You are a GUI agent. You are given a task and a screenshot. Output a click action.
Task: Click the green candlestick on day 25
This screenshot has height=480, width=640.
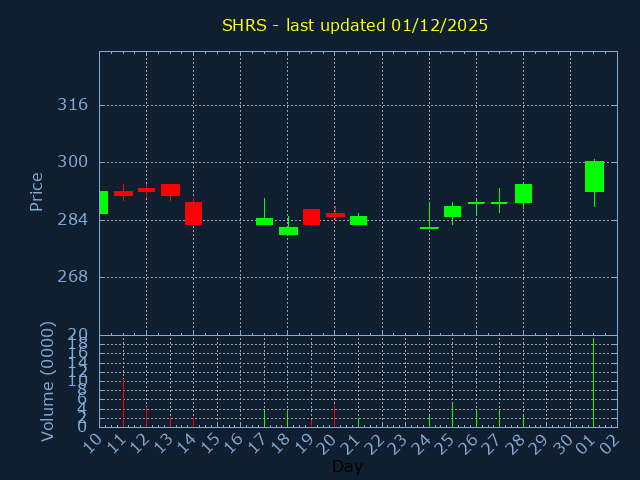click(x=452, y=211)
